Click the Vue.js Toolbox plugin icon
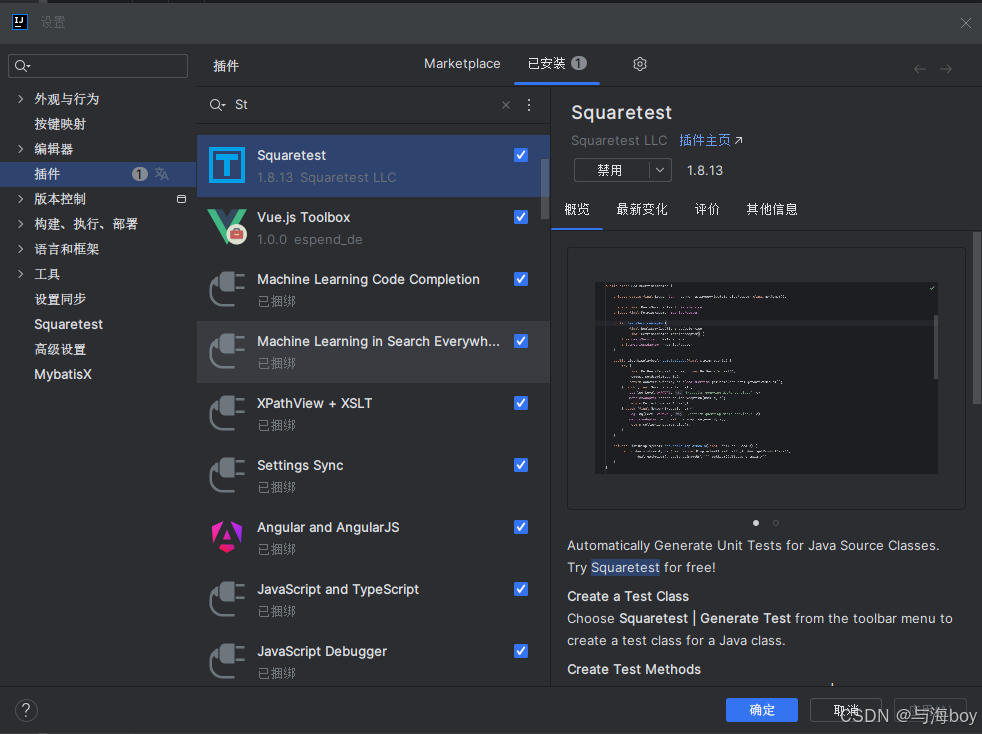 pyautogui.click(x=227, y=227)
